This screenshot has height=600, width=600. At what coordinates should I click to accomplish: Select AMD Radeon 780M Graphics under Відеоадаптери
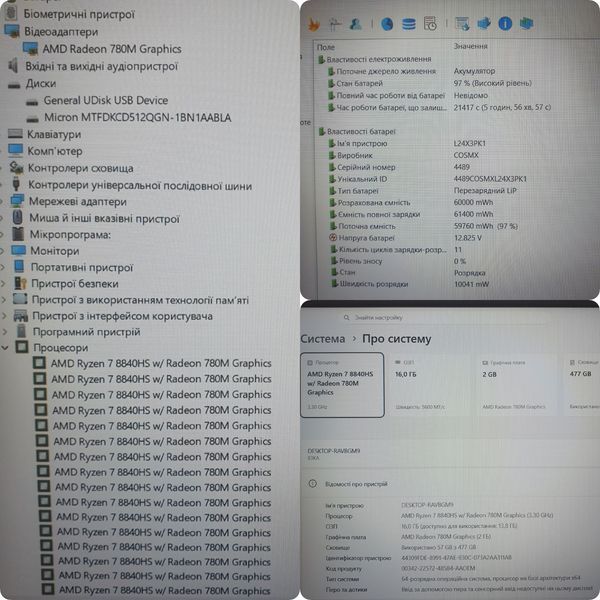click(x=112, y=49)
